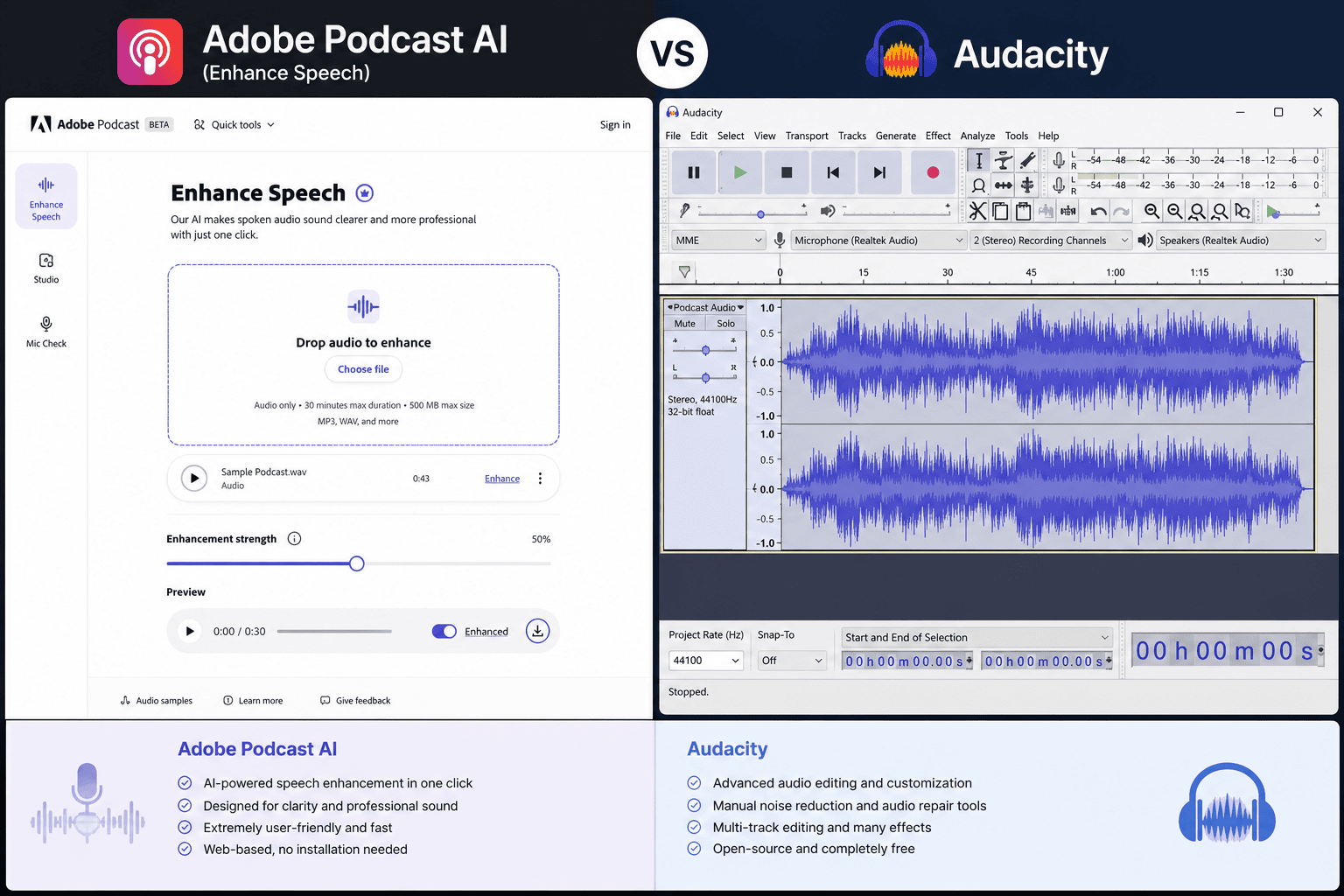Click the red Record button in Audacity

click(x=933, y=172)
